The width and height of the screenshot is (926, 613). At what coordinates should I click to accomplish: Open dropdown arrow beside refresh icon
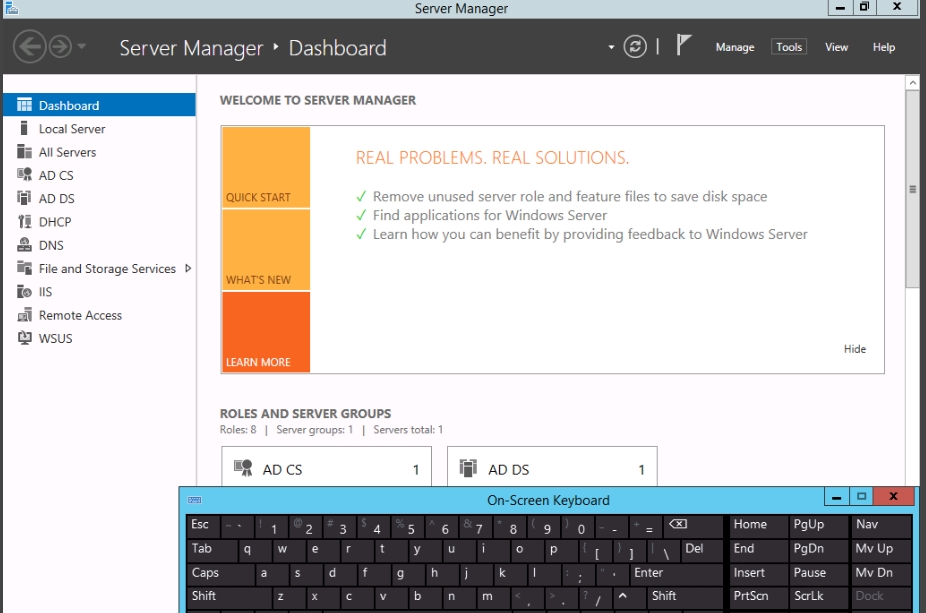(x=611, y=47)
